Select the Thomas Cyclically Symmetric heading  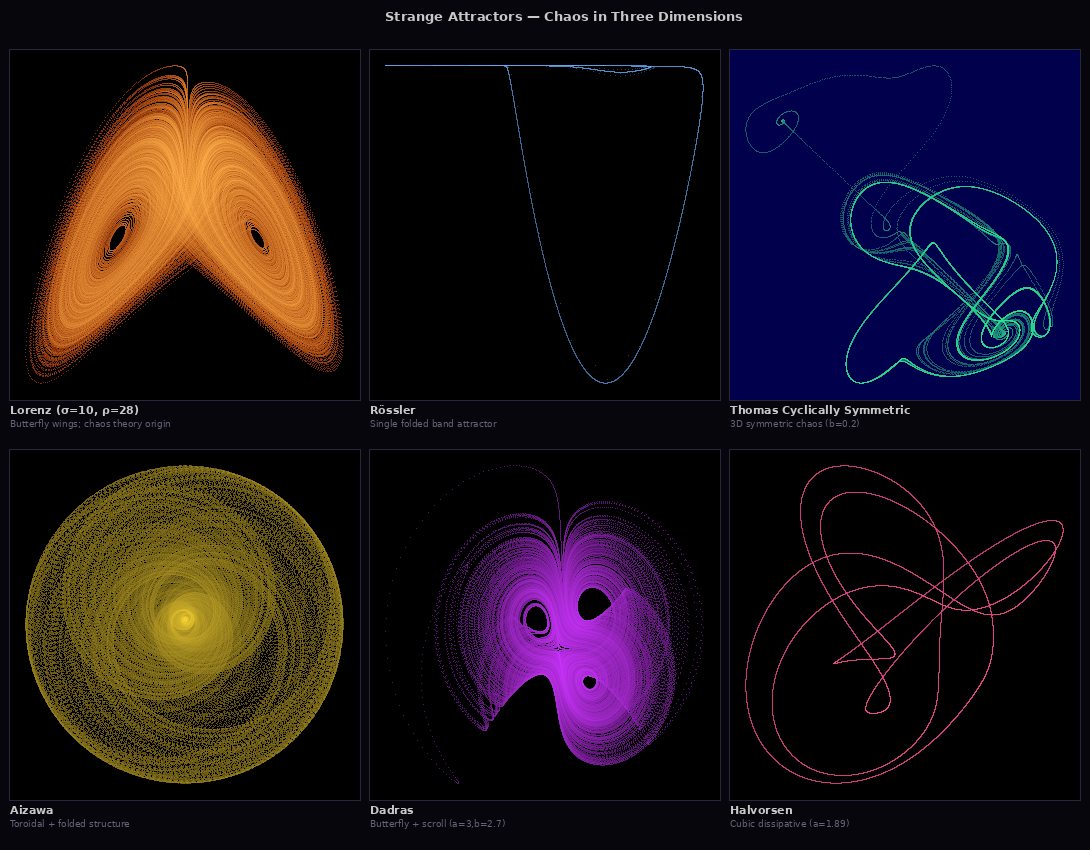[820, 409]
